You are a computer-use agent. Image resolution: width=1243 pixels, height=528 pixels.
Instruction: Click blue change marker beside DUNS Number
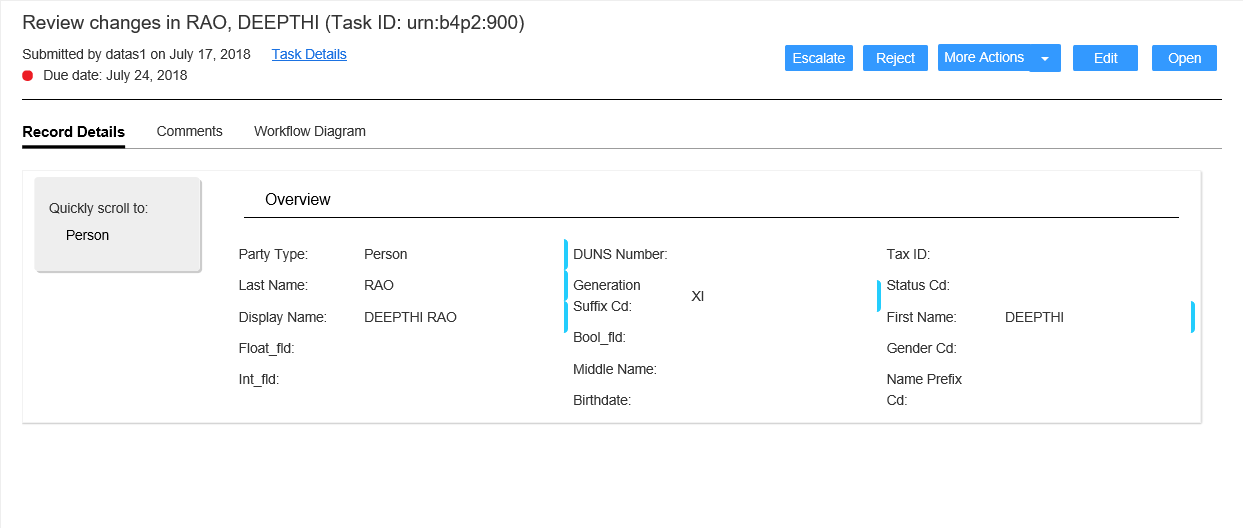coord(566,254)
